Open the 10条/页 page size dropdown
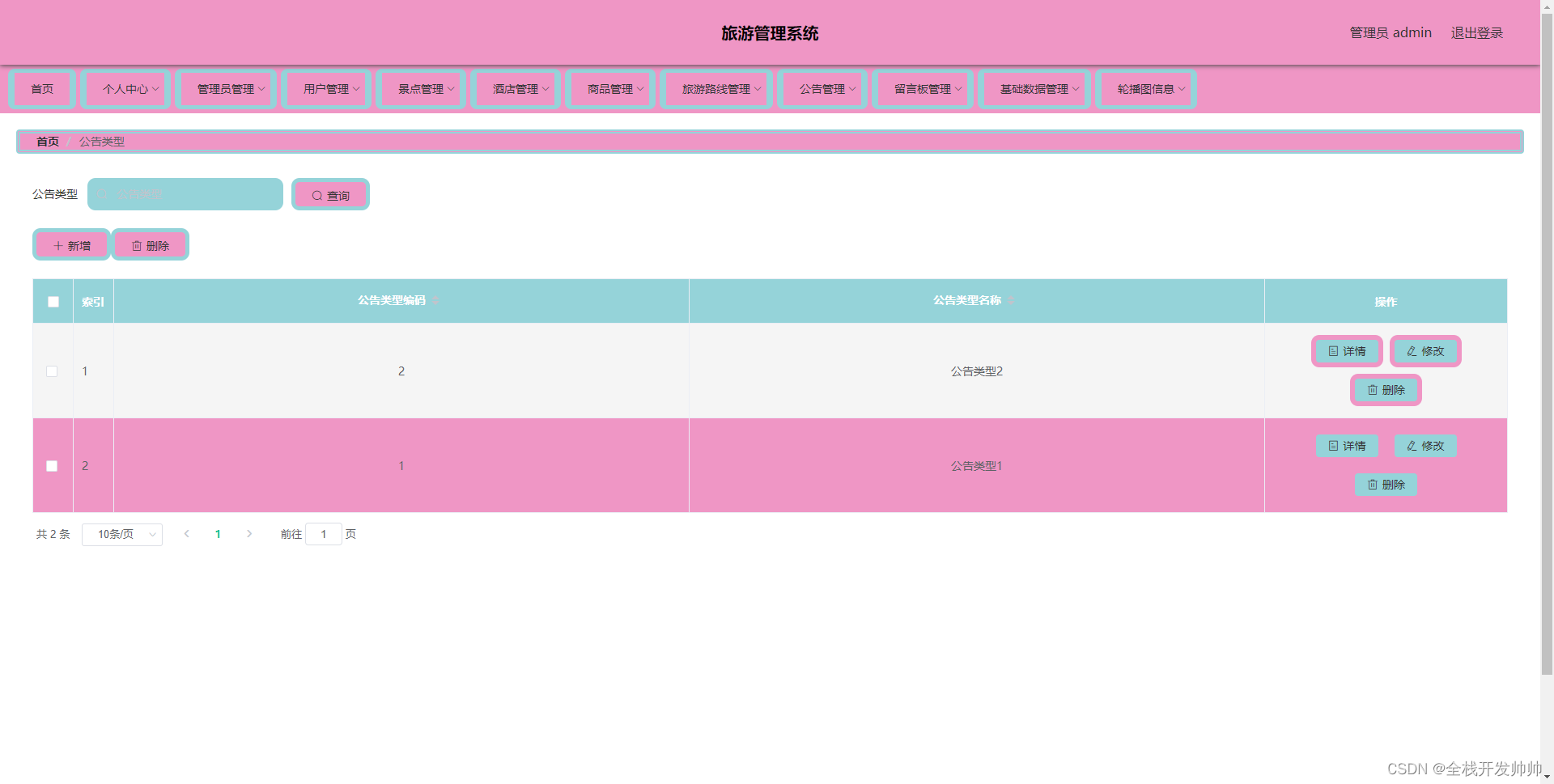 [122, 535]
